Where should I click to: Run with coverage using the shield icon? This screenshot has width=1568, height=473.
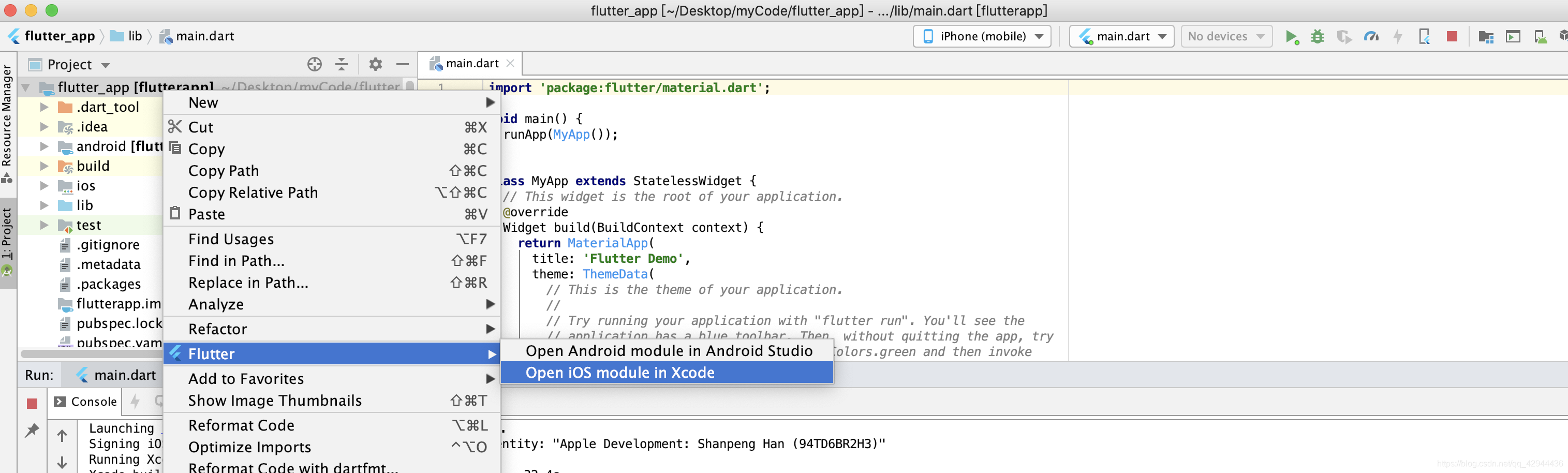pos(1344,37)
